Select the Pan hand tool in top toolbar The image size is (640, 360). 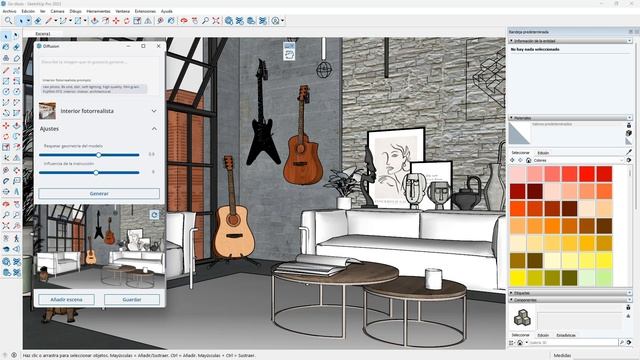click(195, 20)
